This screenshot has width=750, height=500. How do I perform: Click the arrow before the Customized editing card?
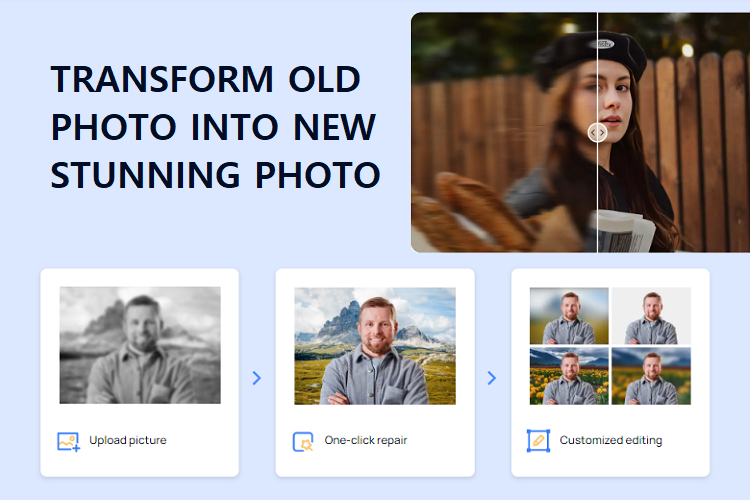click(x=492, y=378)
